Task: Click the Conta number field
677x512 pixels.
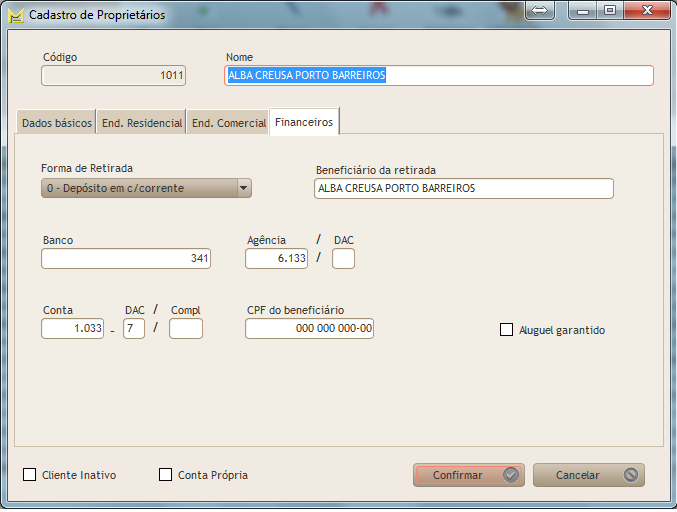Action: [x=72, y=329]
